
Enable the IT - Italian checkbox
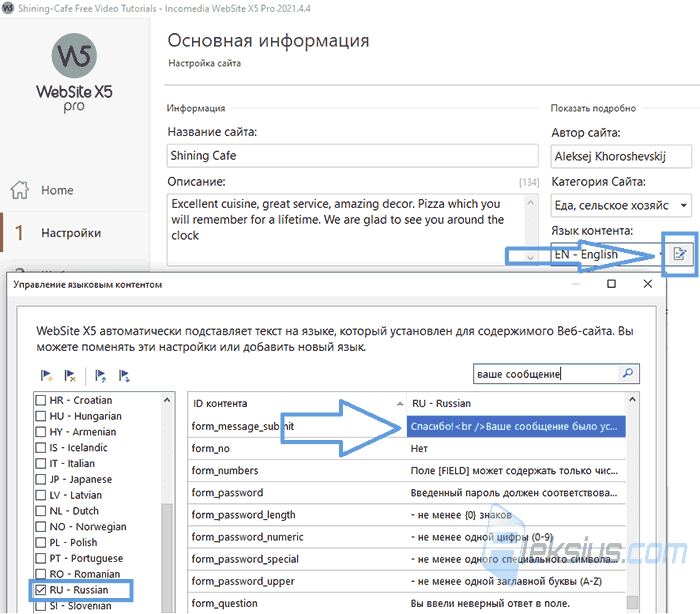[x=41, y=463]
